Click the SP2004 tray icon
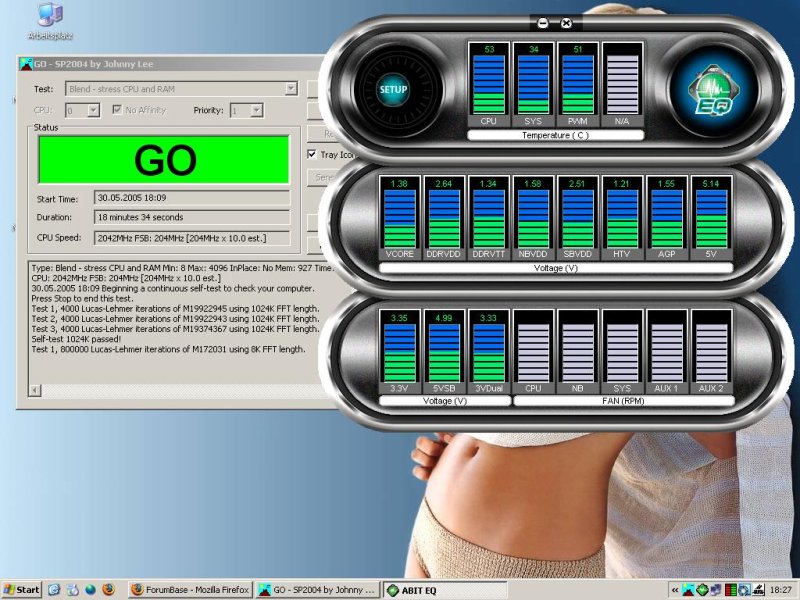This screenshot has width=800, height=600. click(688, 590)
